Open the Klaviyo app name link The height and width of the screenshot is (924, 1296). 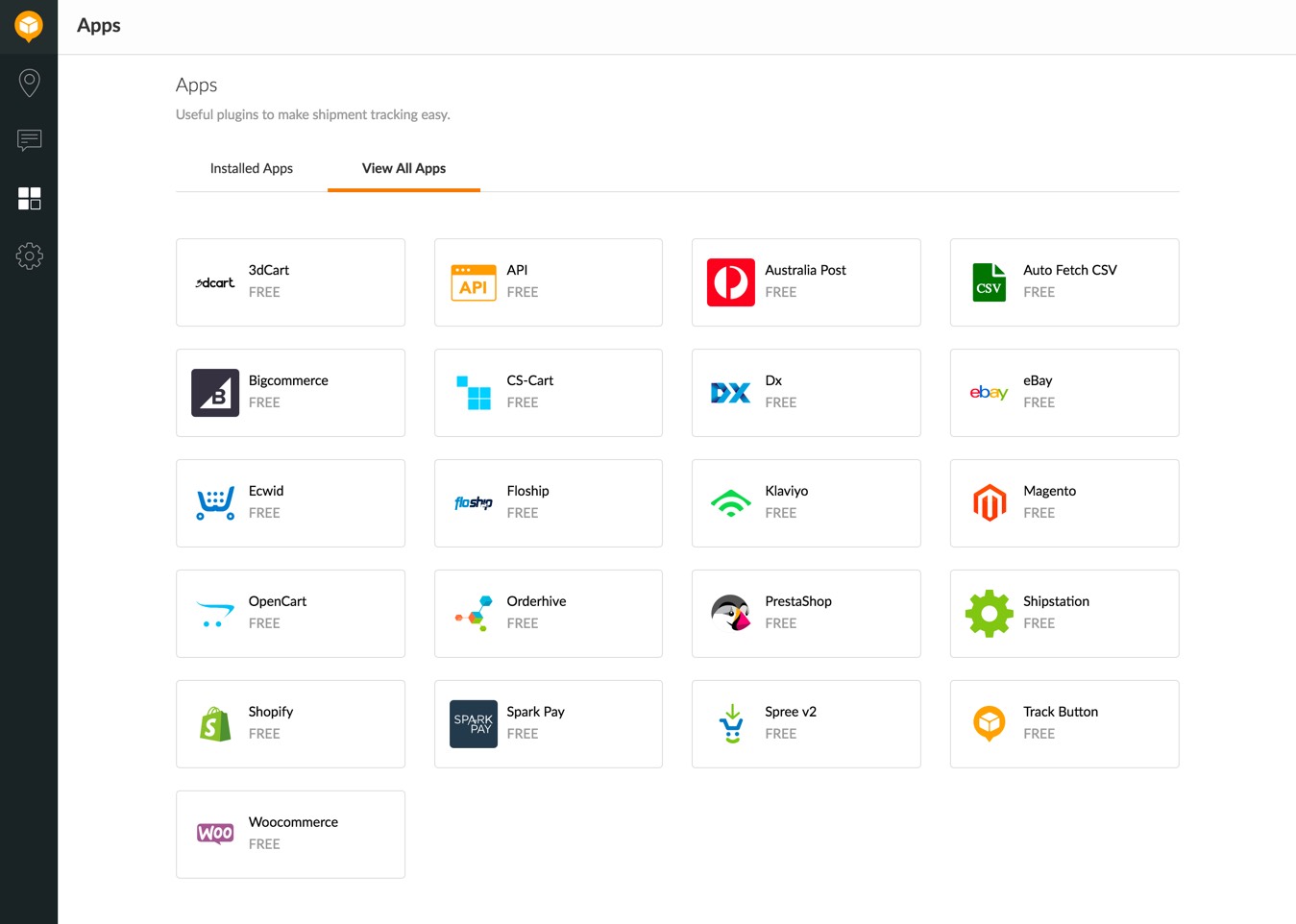pos(786,491)
